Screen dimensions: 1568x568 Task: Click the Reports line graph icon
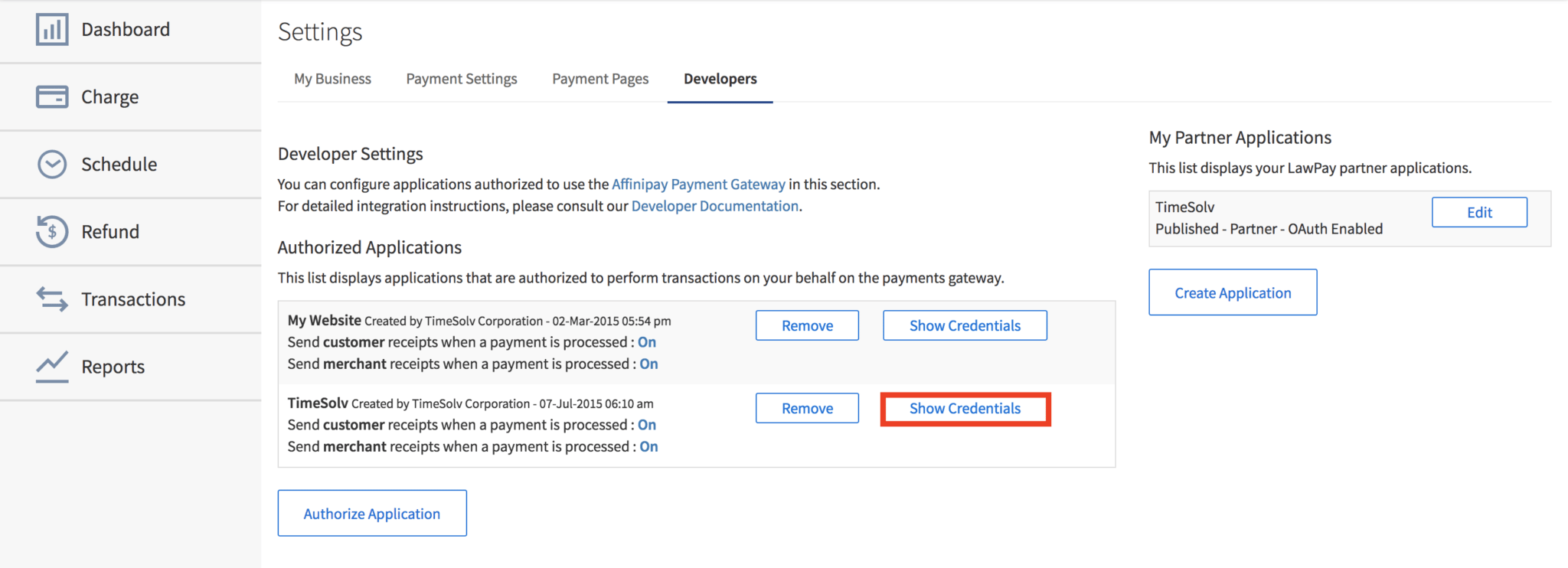coord(52,367)
